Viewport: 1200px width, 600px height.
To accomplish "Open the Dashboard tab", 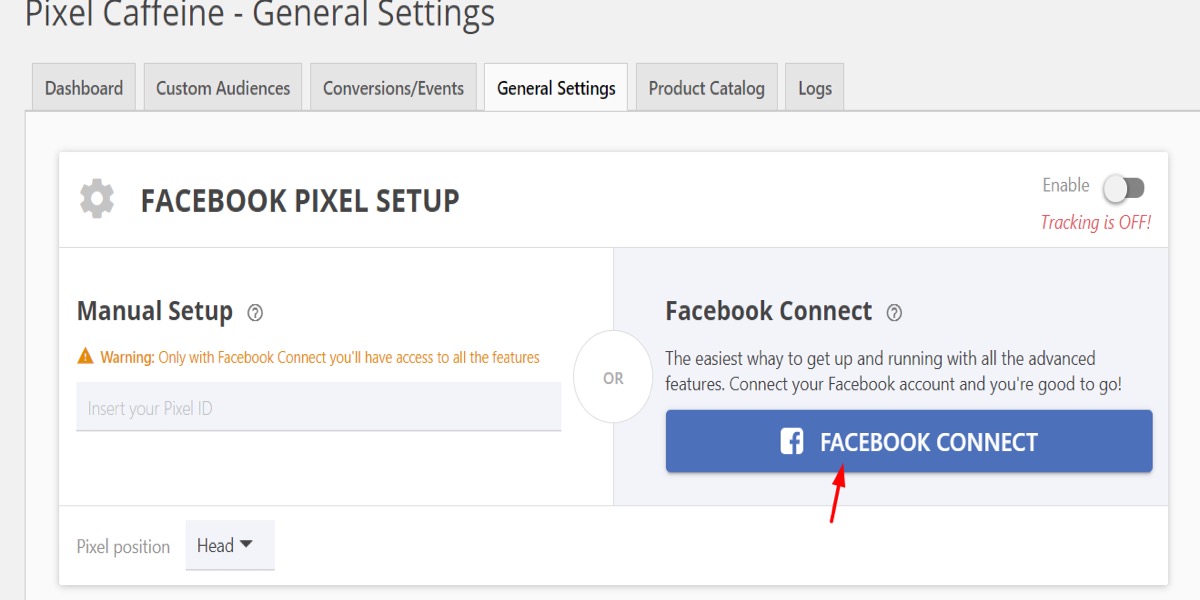I will pyautogui.click(x=84, y=88).
